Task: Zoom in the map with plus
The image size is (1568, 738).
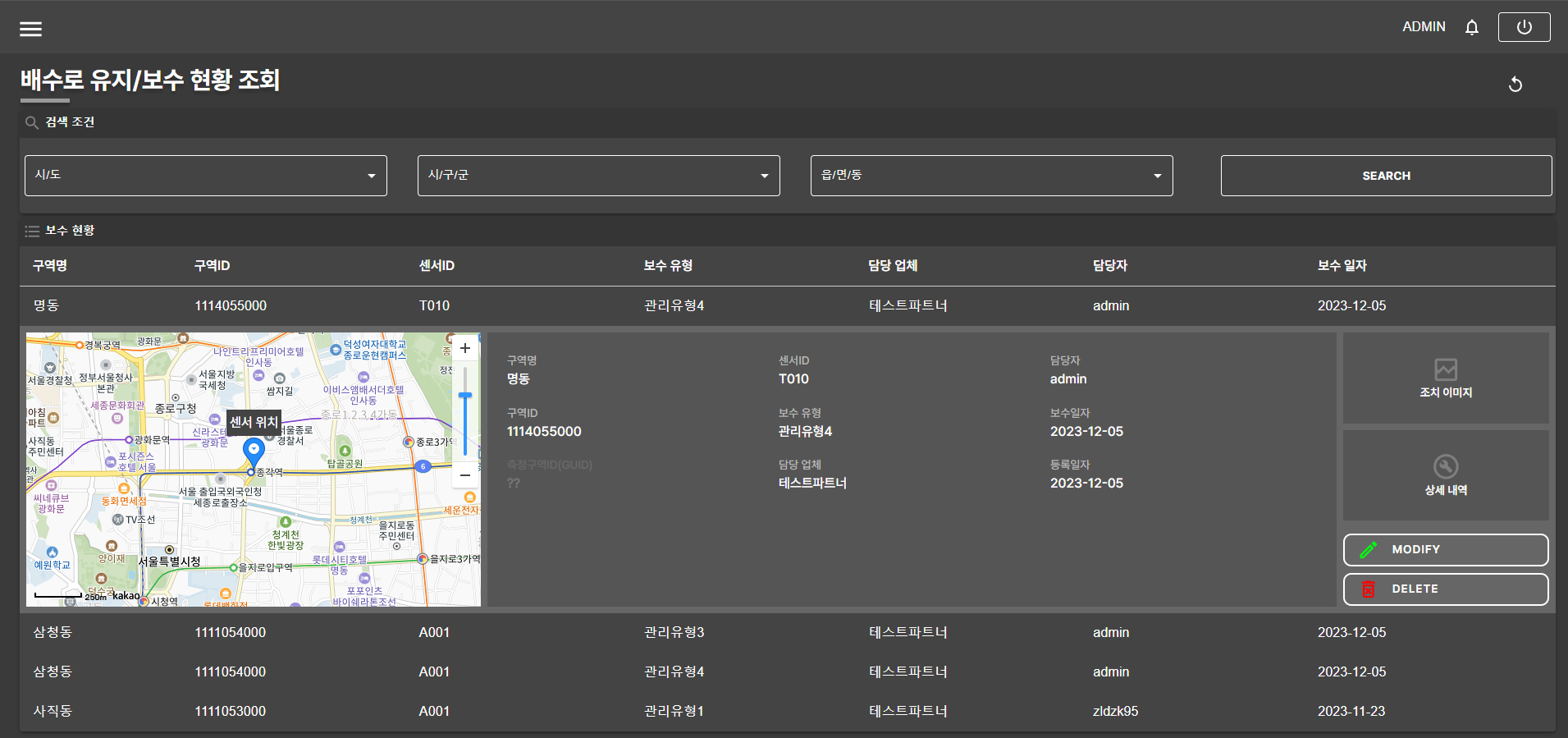Action: coord(465,348)
